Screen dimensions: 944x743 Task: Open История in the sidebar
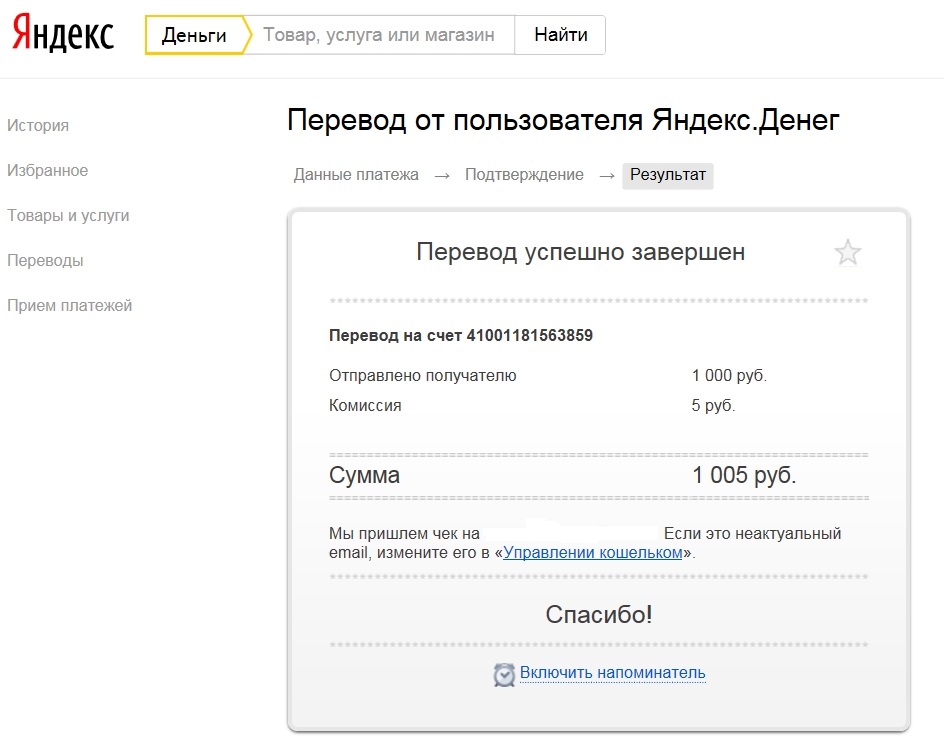(38, 125)
